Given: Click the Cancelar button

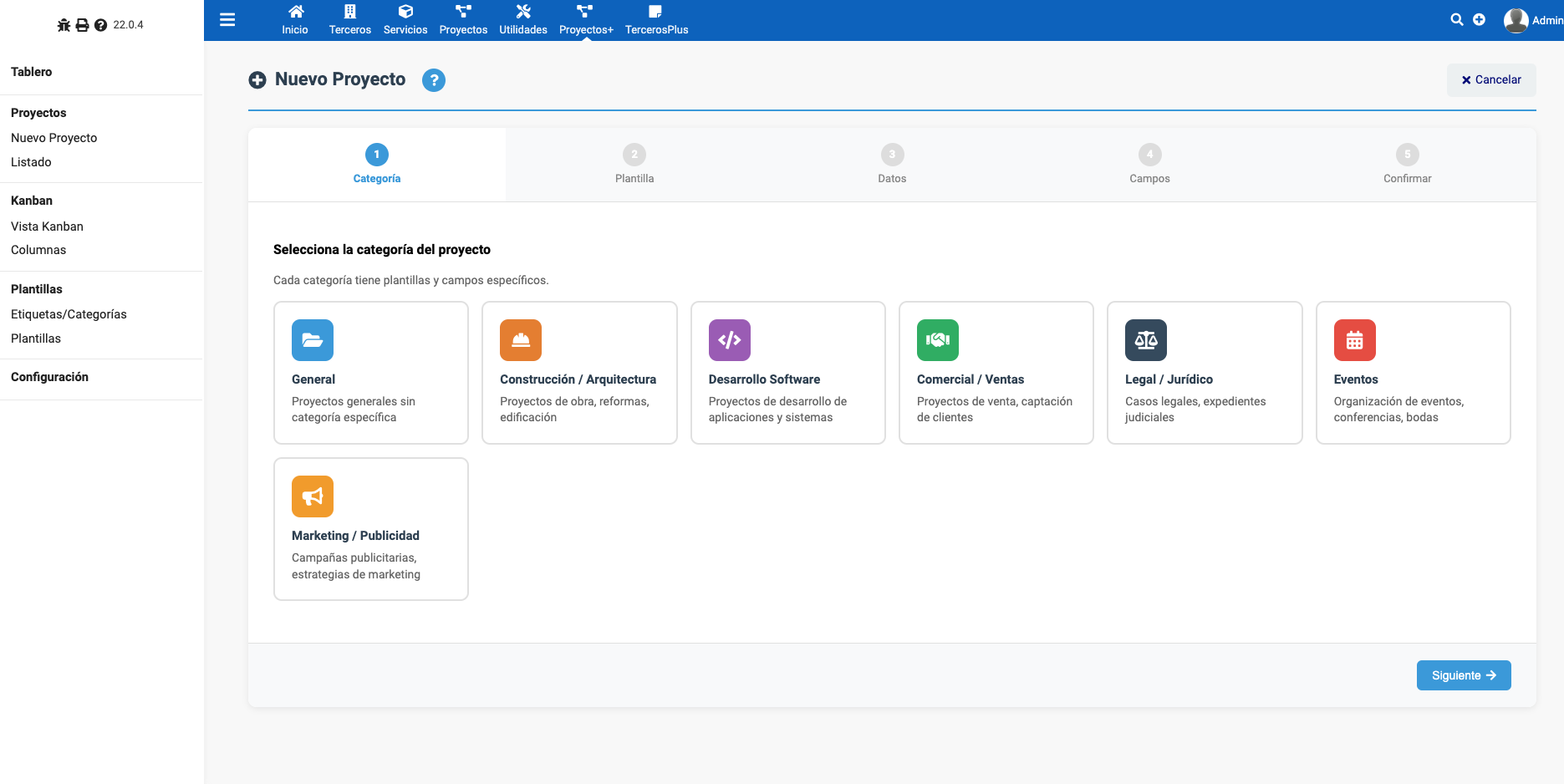Looking at the screenshot, I should 1491,80.
